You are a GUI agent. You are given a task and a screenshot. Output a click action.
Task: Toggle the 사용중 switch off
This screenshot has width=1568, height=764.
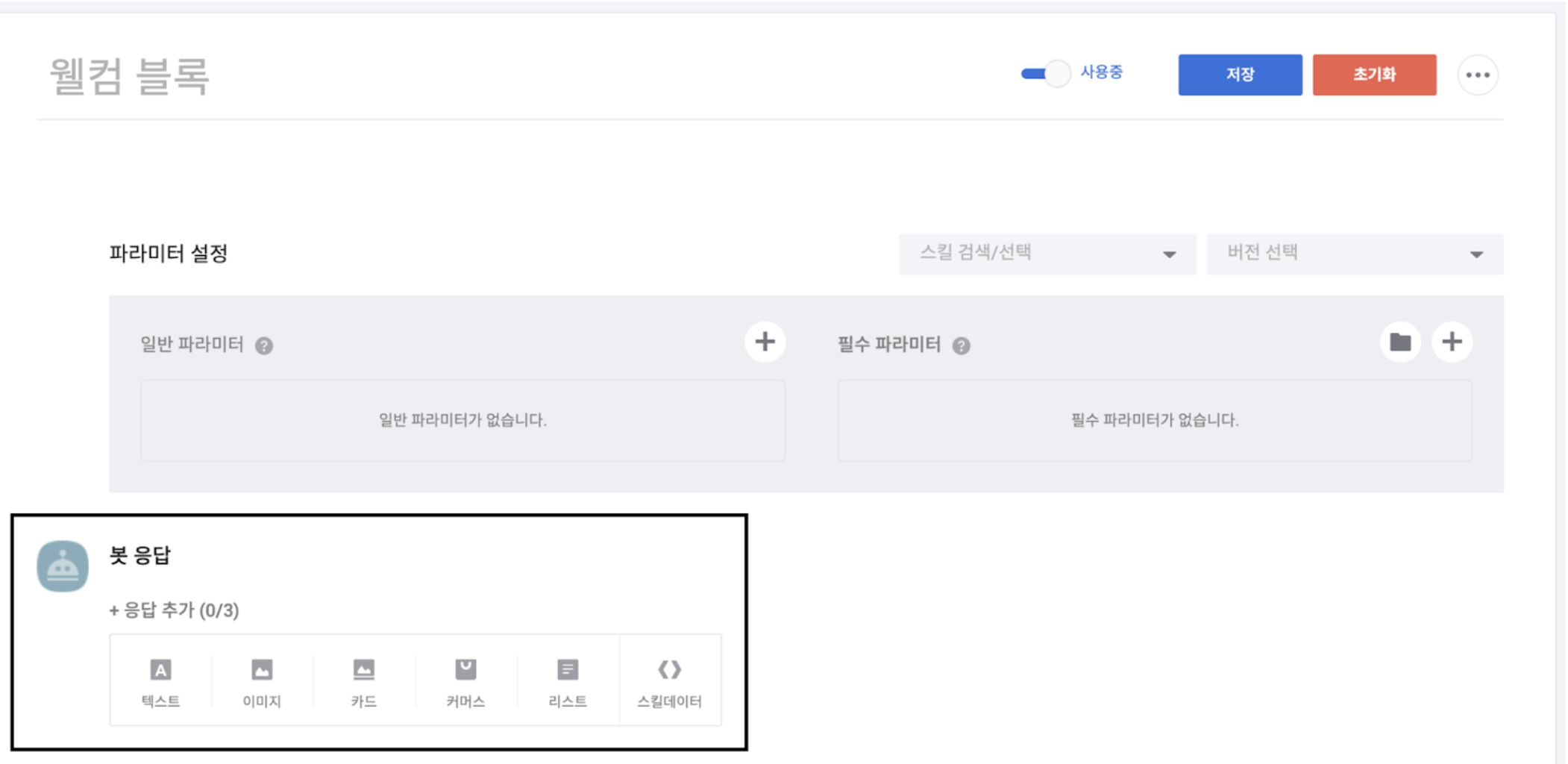coord(1046,73)
